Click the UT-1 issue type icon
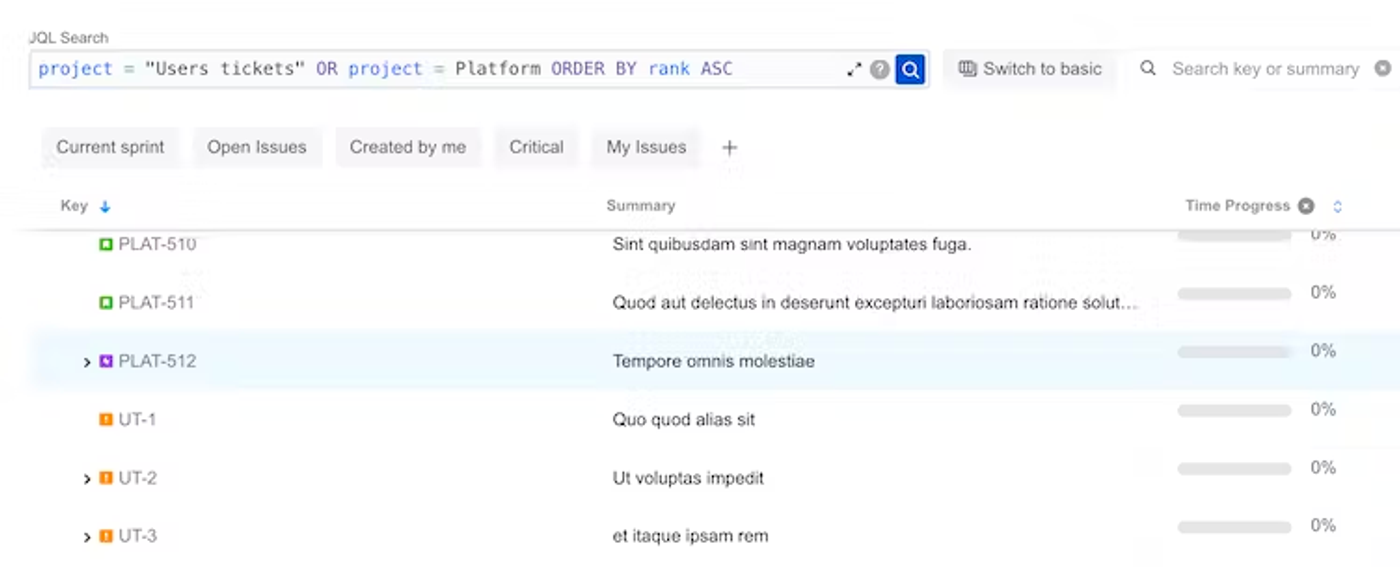Screen dimensions: 1400x568 click(x=106, y=420)
